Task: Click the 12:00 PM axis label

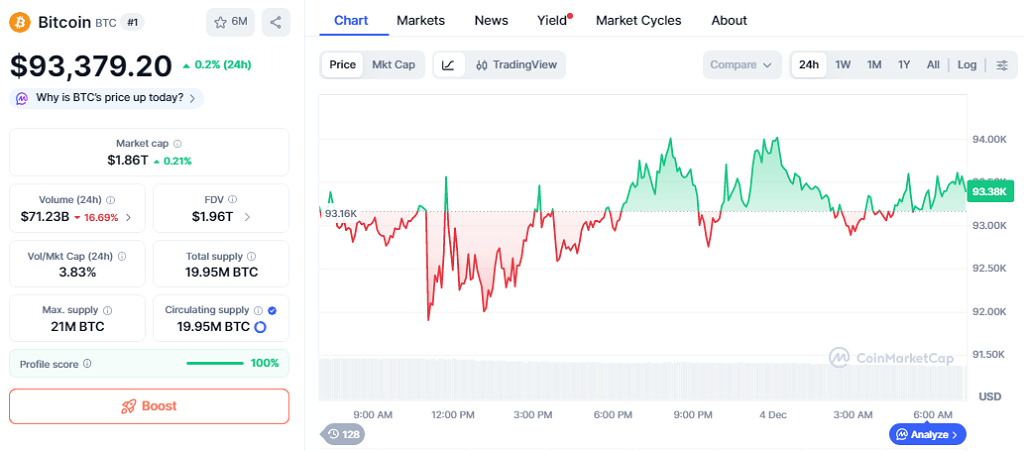Action: (x=453, y=414)
